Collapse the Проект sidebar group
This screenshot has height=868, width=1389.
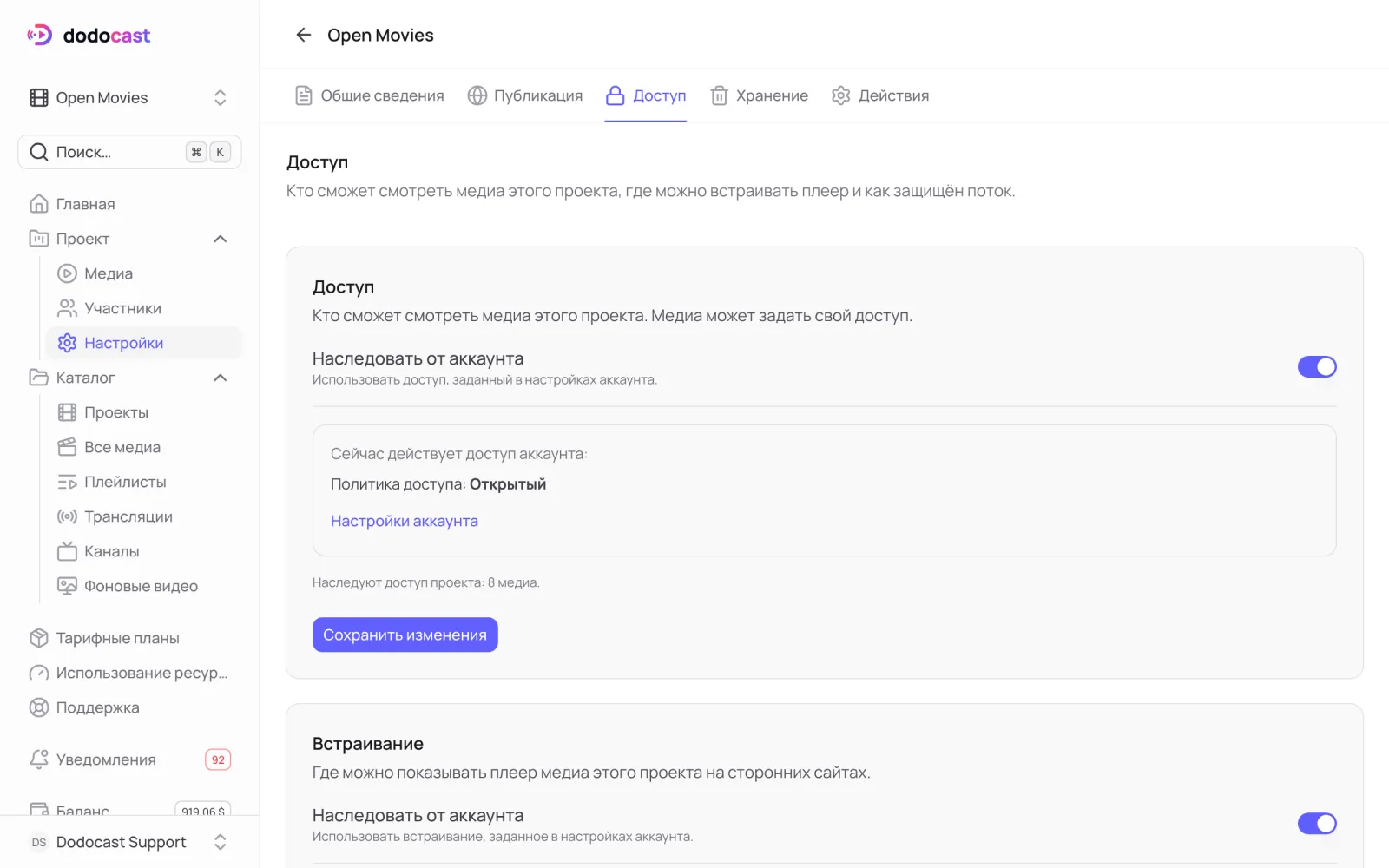(221, 239)
